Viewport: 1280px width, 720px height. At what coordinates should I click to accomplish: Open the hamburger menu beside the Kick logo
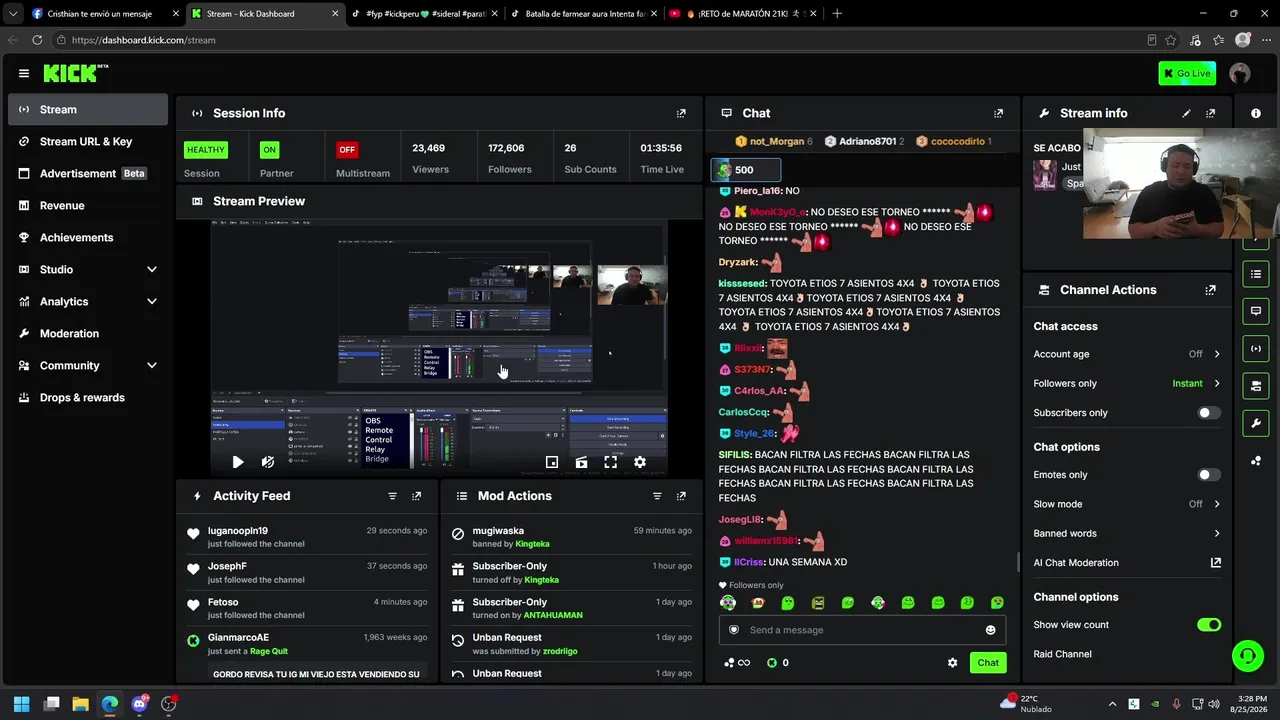(x=24, y=73)
